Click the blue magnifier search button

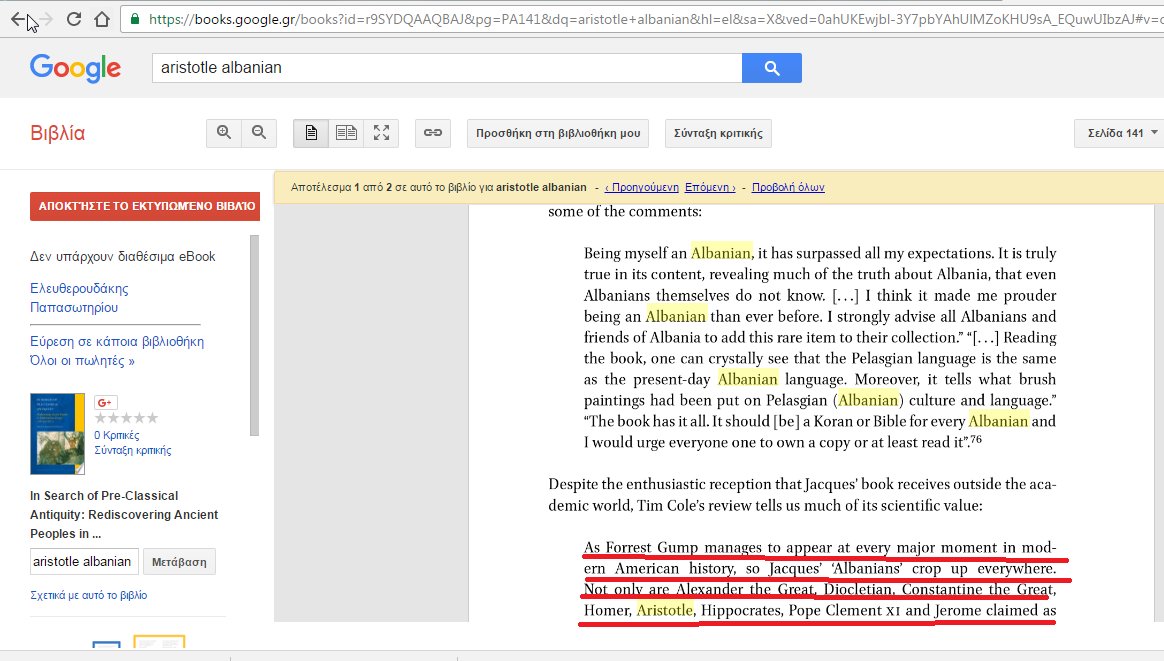pyautogui.click(x=771, y=68)
